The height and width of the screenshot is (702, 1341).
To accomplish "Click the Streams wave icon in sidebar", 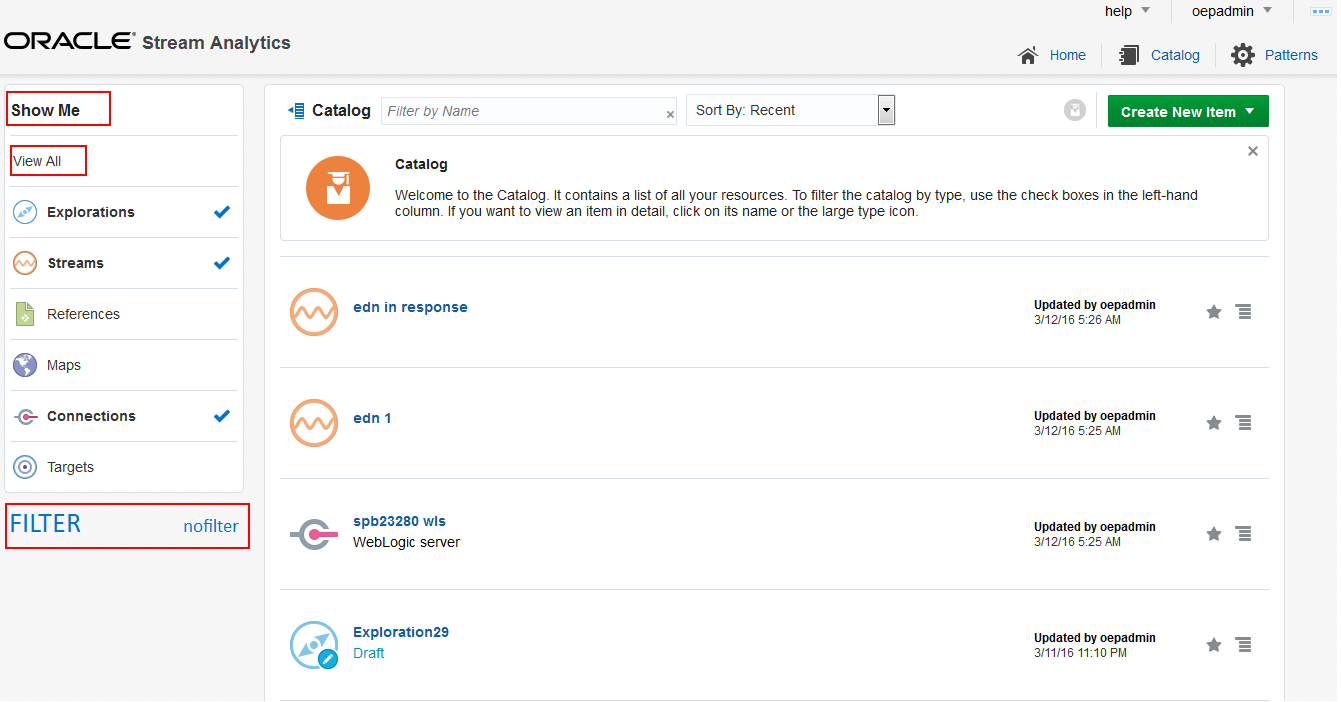I will pos(25,263).
